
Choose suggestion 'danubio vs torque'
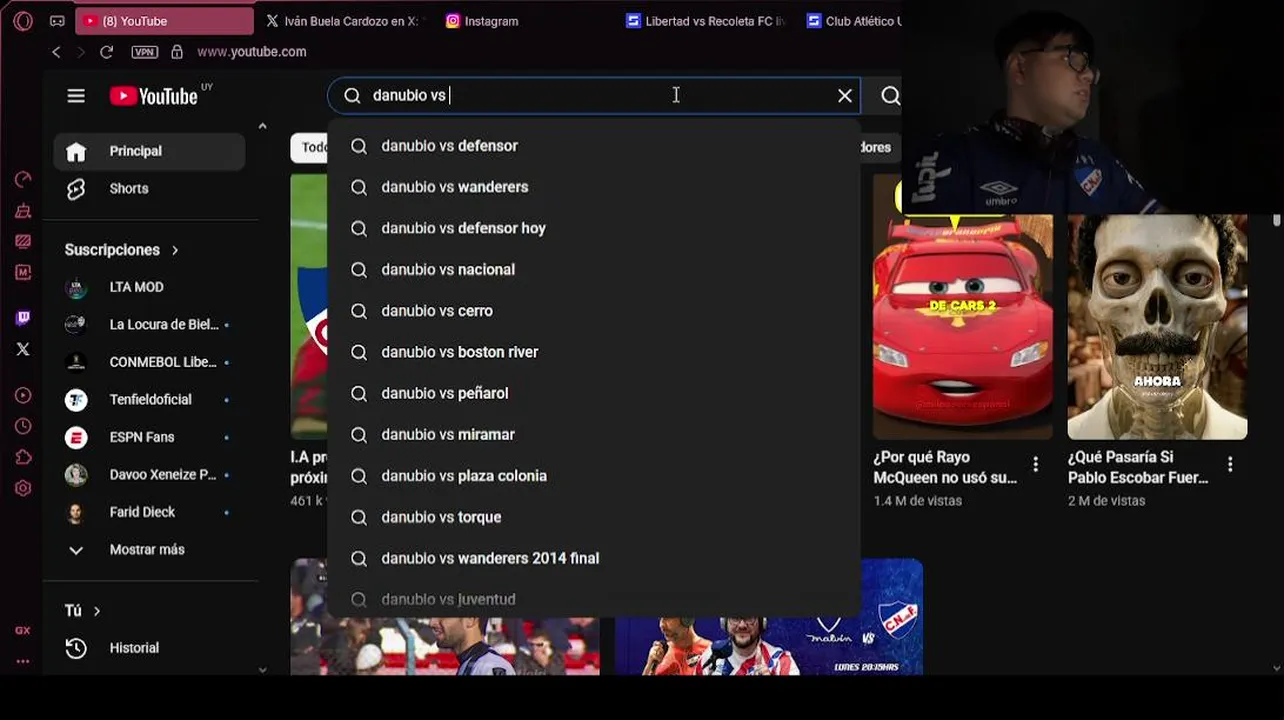[594, 517]
